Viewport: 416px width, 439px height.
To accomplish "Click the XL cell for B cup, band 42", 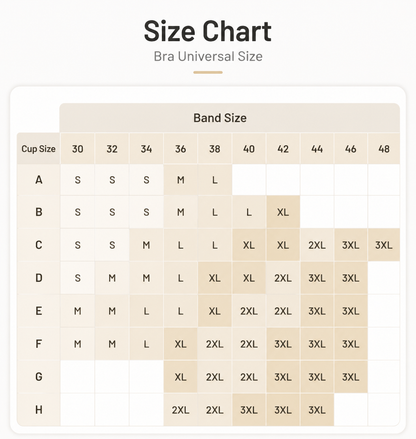I will 283,212.
